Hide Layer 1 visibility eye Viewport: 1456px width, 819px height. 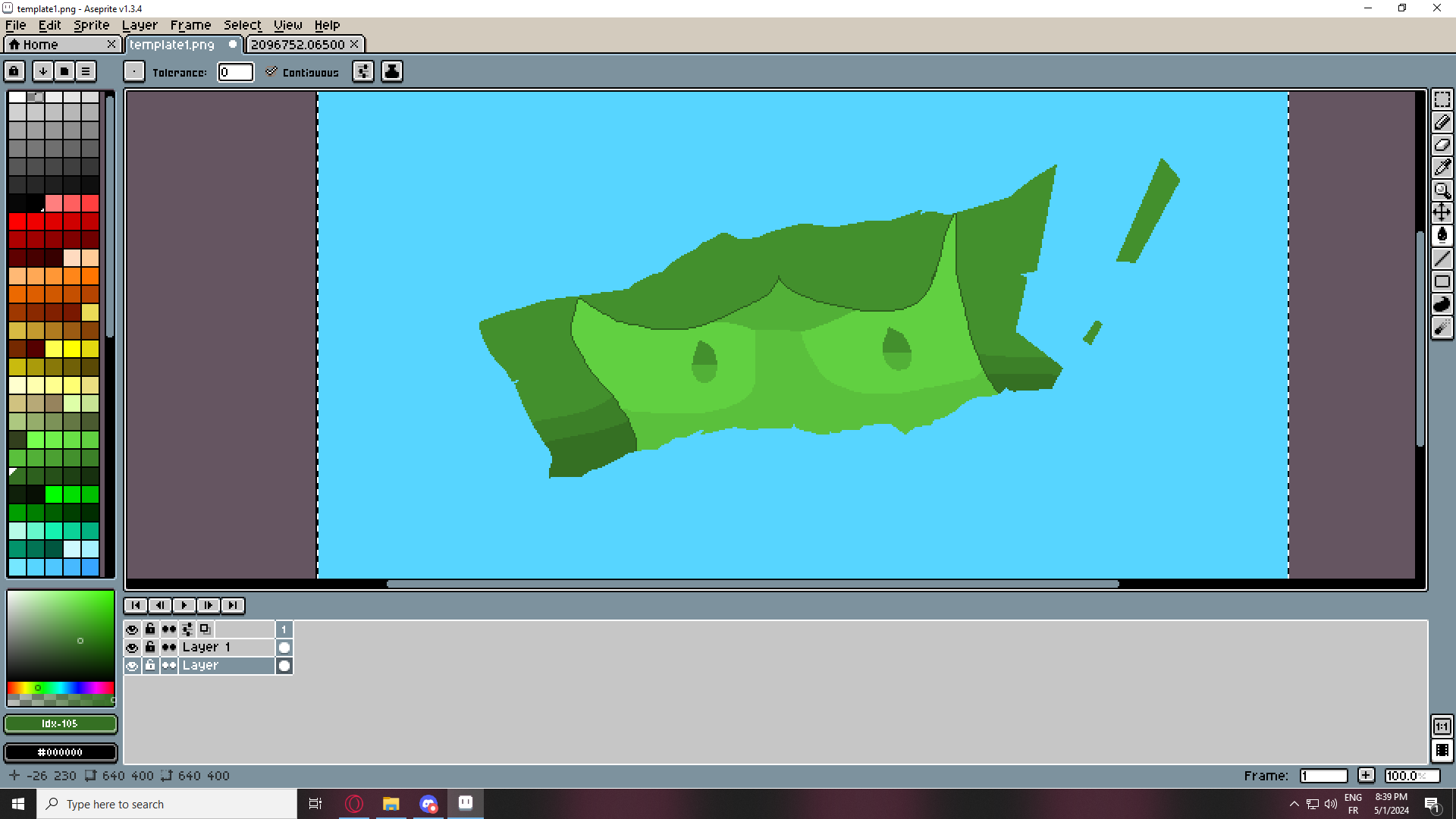pyautogui.click(x=132, y=648)
